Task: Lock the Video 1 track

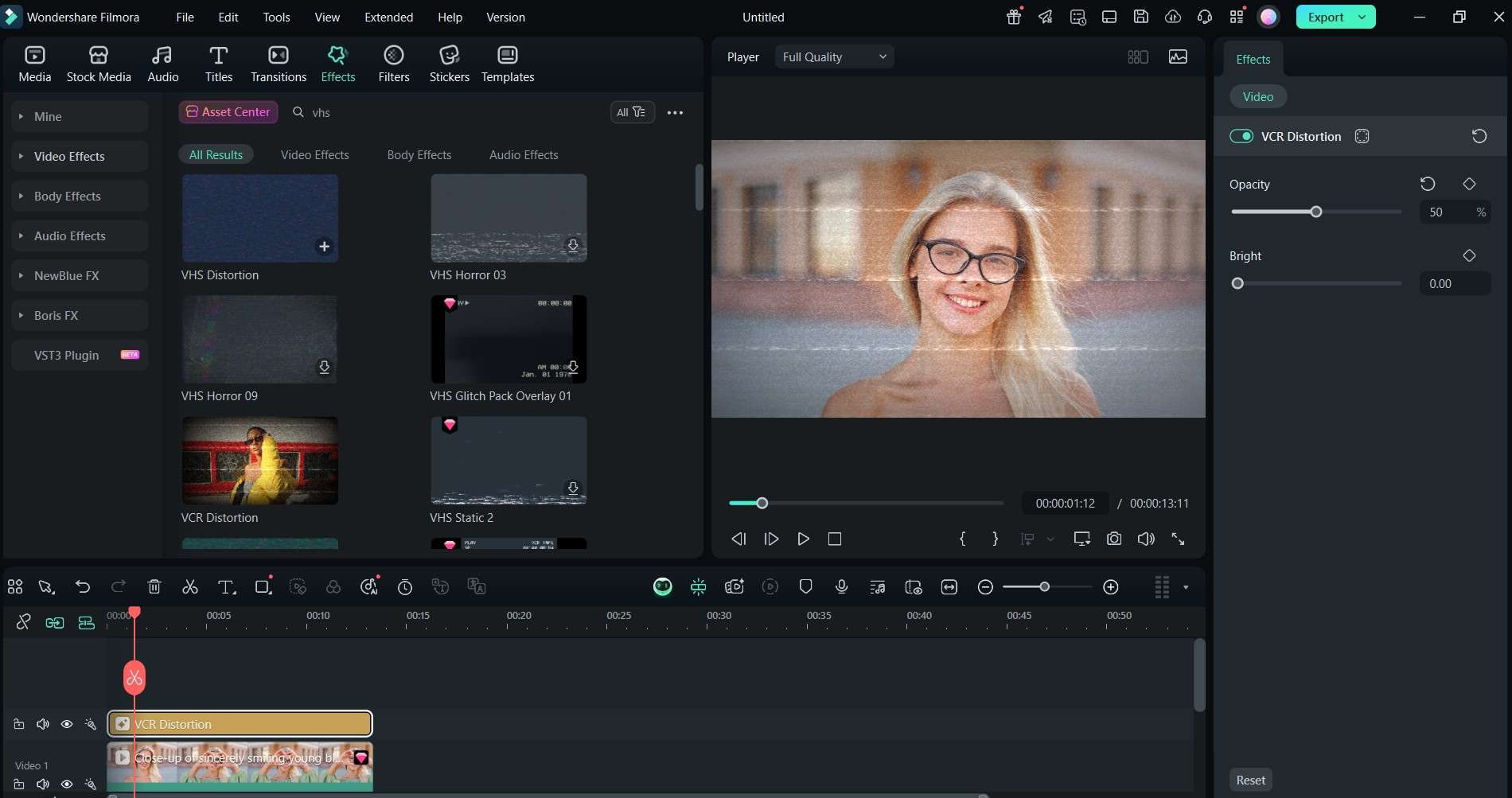Action: 18,784
